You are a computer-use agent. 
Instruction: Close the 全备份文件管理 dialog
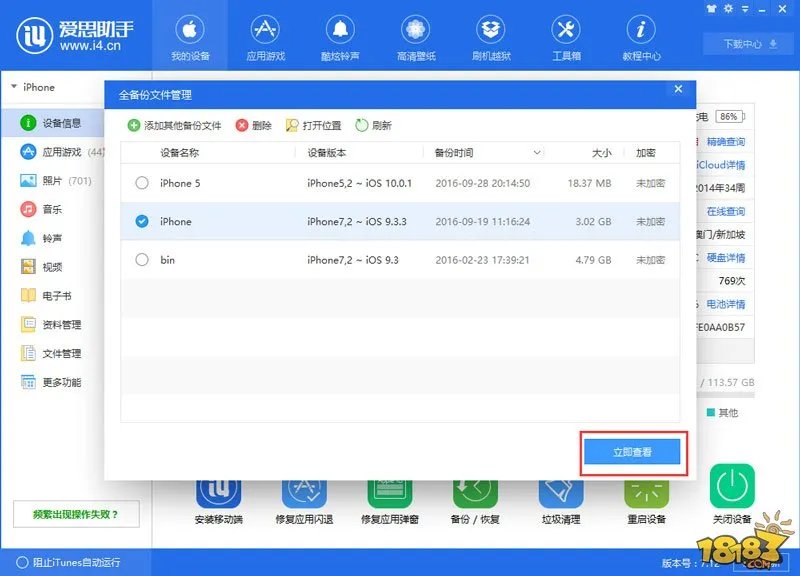coord(678,89)
